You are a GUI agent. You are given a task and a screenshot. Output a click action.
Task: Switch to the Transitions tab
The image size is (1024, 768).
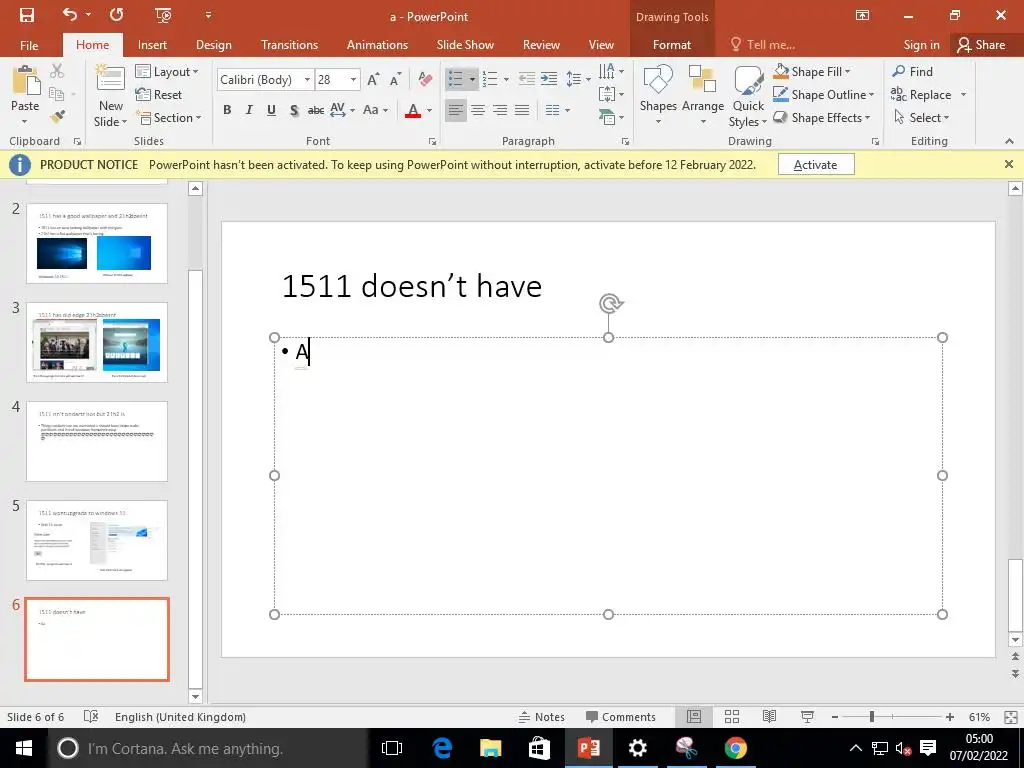point(289,44)
